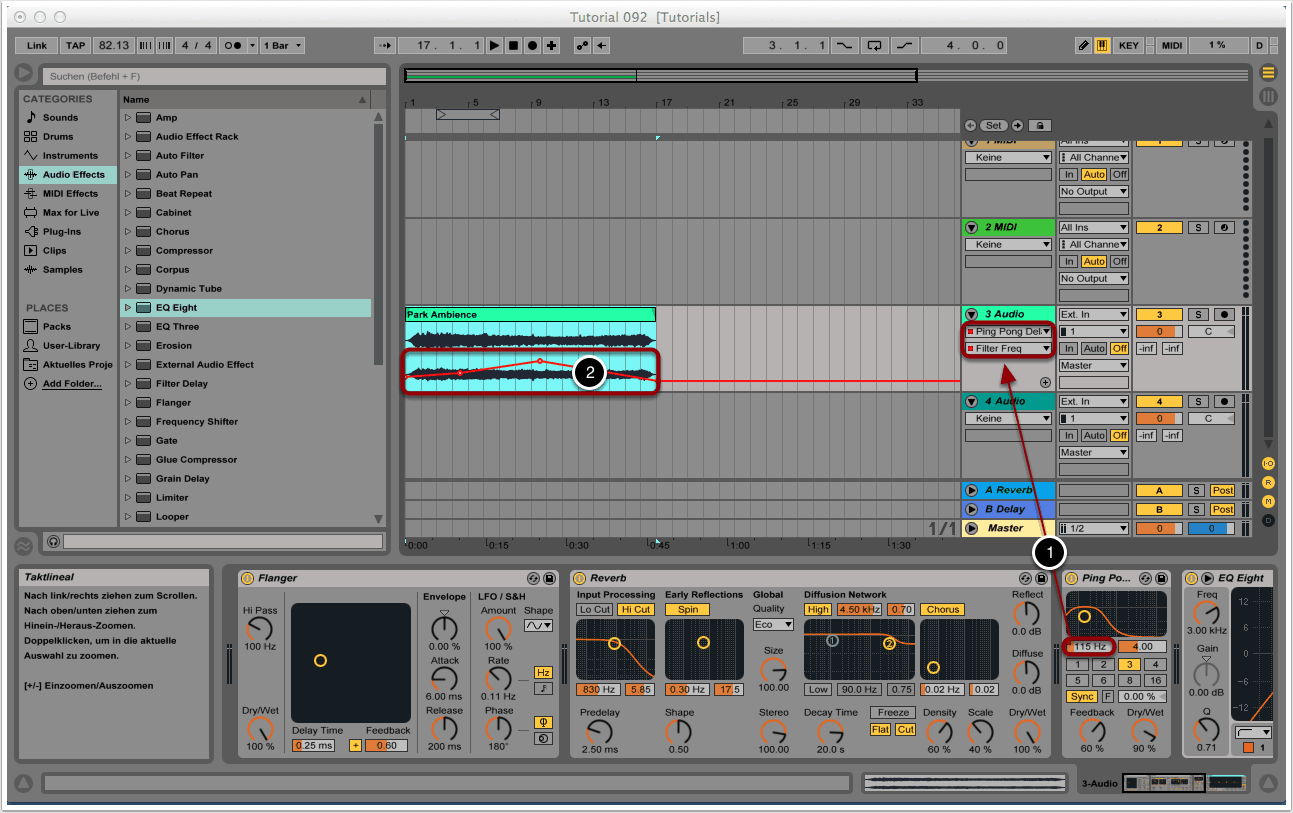Screen dimensions: 1293x813
Task: Click Add Folder in Places
Action: click(x=71, y=384)
